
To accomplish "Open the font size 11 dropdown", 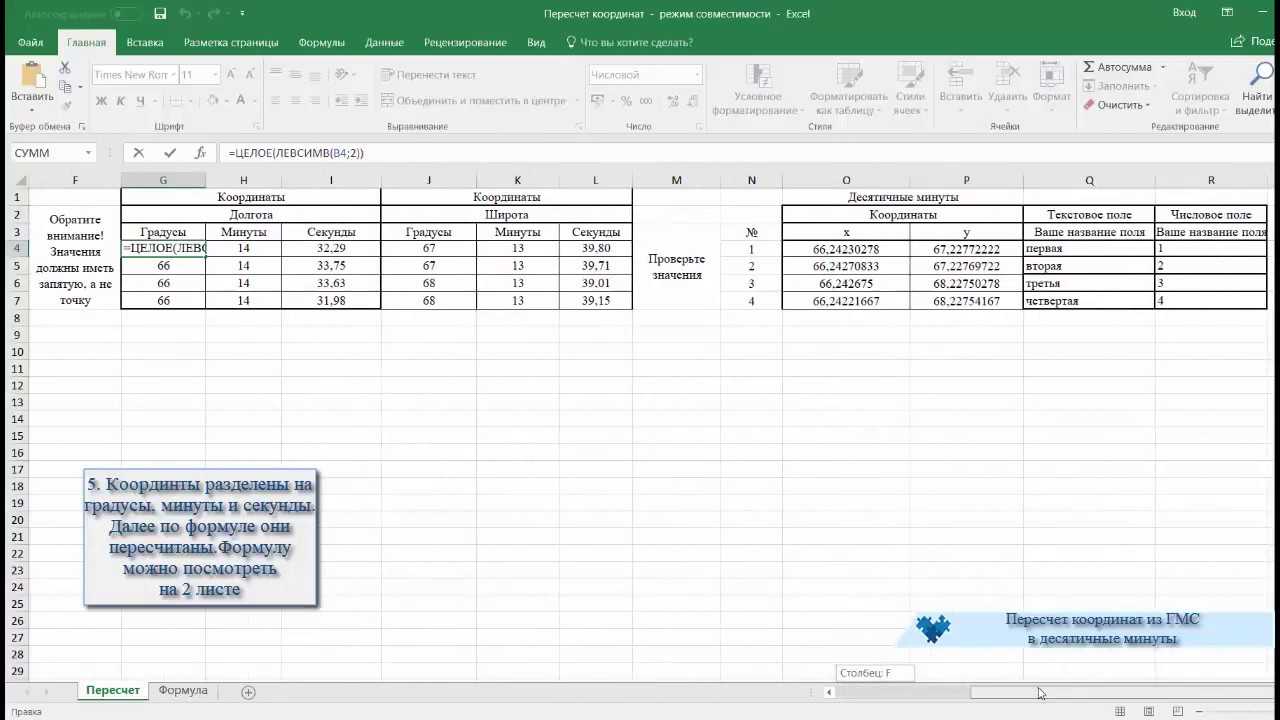I will pos(214,75).
